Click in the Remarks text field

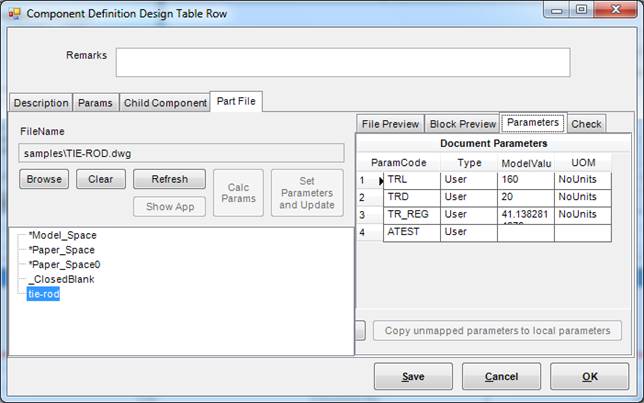coord(342,62)
